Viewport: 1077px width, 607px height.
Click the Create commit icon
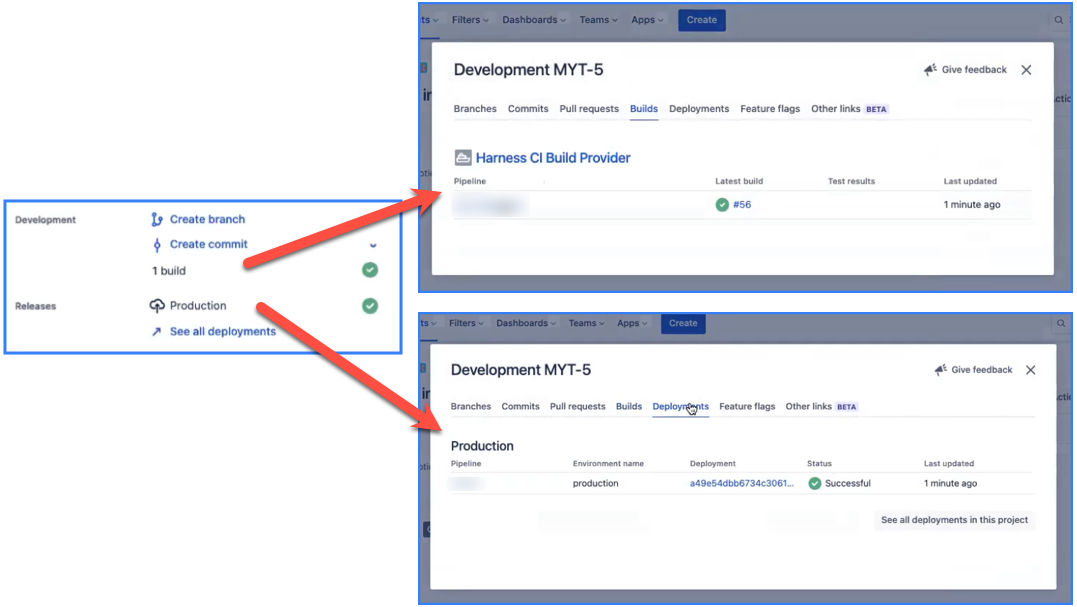pyautogui.click(x=156, y=245)
